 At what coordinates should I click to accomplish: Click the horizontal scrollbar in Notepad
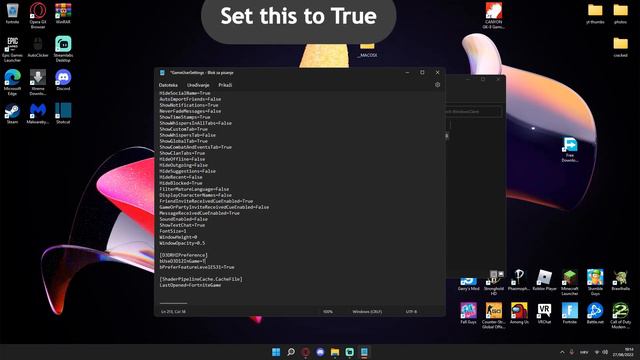(x=173, y=303)
